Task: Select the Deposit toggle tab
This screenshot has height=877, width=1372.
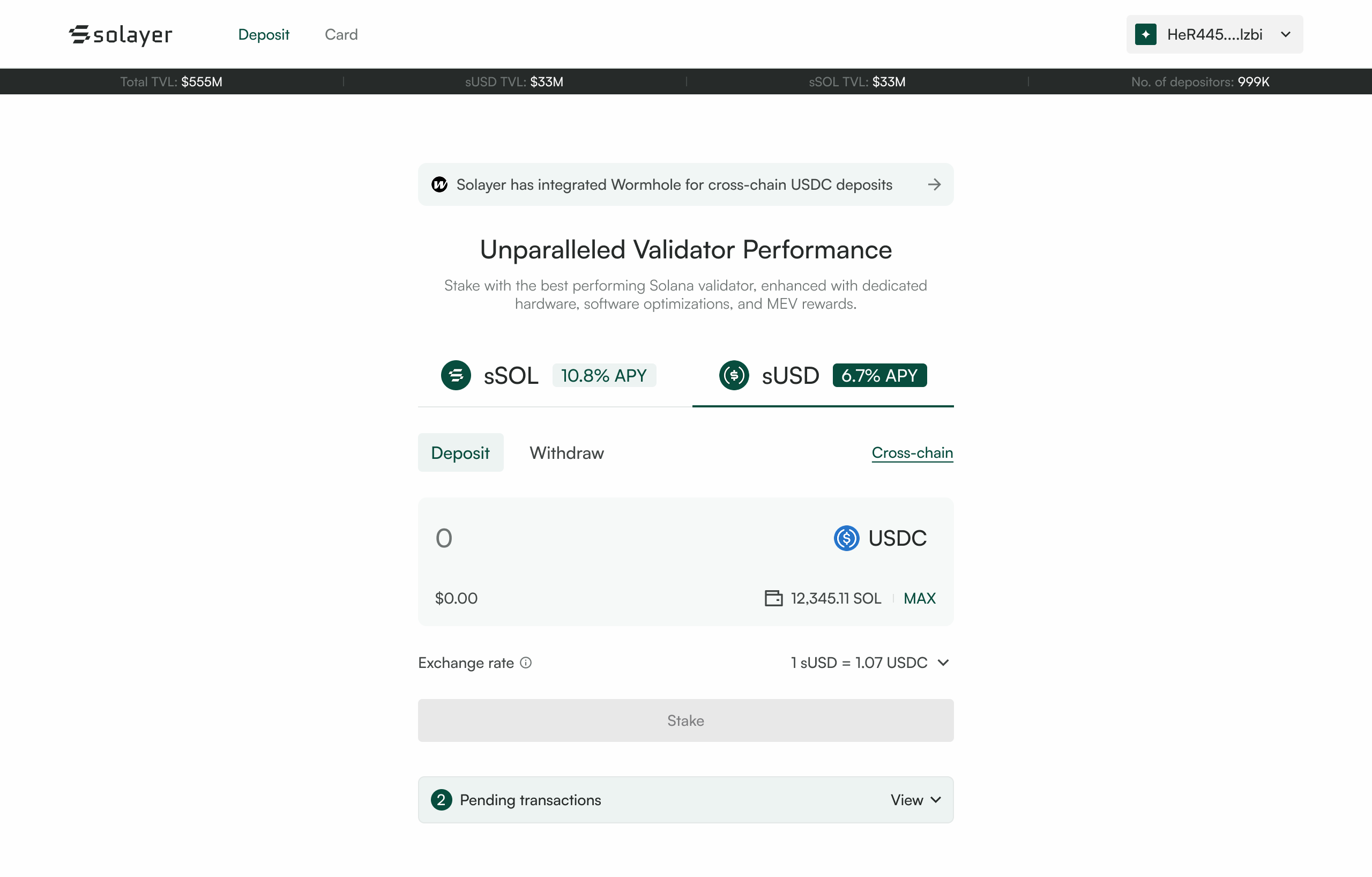Action: (x=460, y=453)
